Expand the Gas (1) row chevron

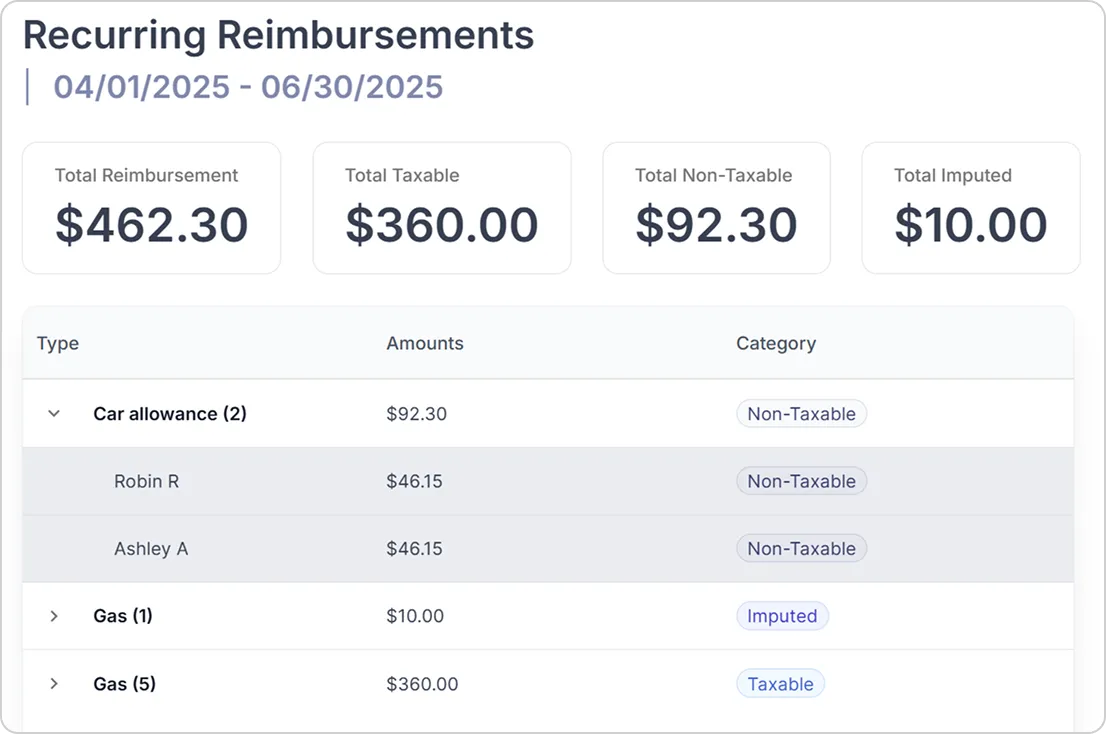point(55,616)
